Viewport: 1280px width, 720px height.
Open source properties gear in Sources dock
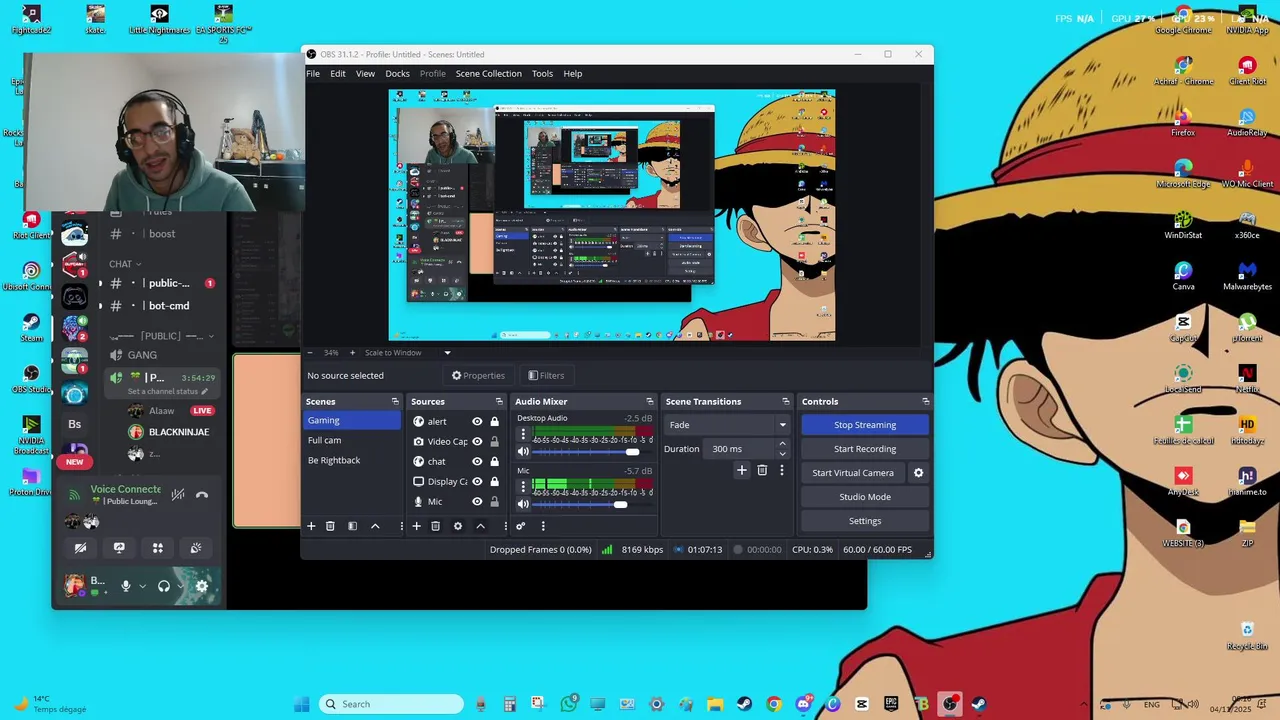(x=458, y=526)
